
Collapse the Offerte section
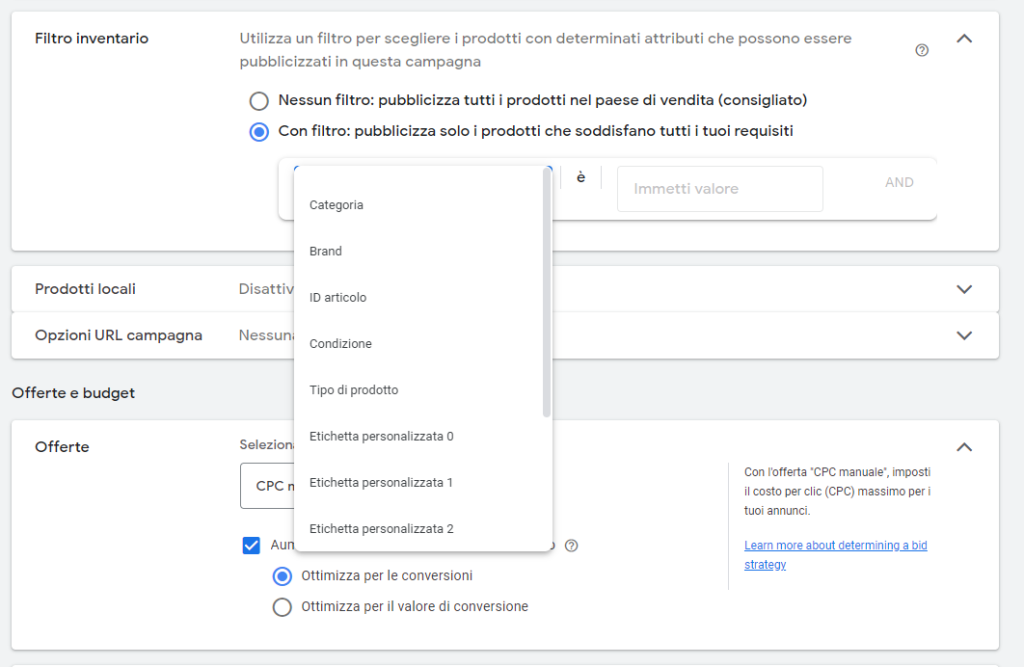pyautogui.click(x=964, y=447)
